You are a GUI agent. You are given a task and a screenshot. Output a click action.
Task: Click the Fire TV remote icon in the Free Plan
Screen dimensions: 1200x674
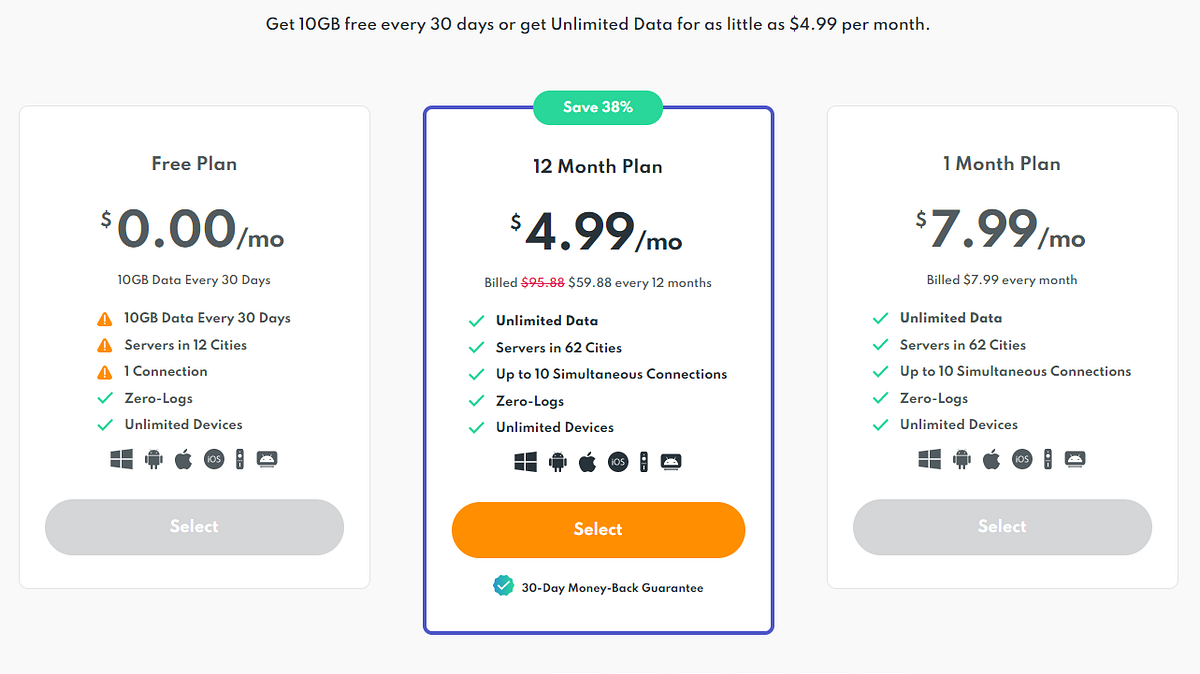coord(239,459)
